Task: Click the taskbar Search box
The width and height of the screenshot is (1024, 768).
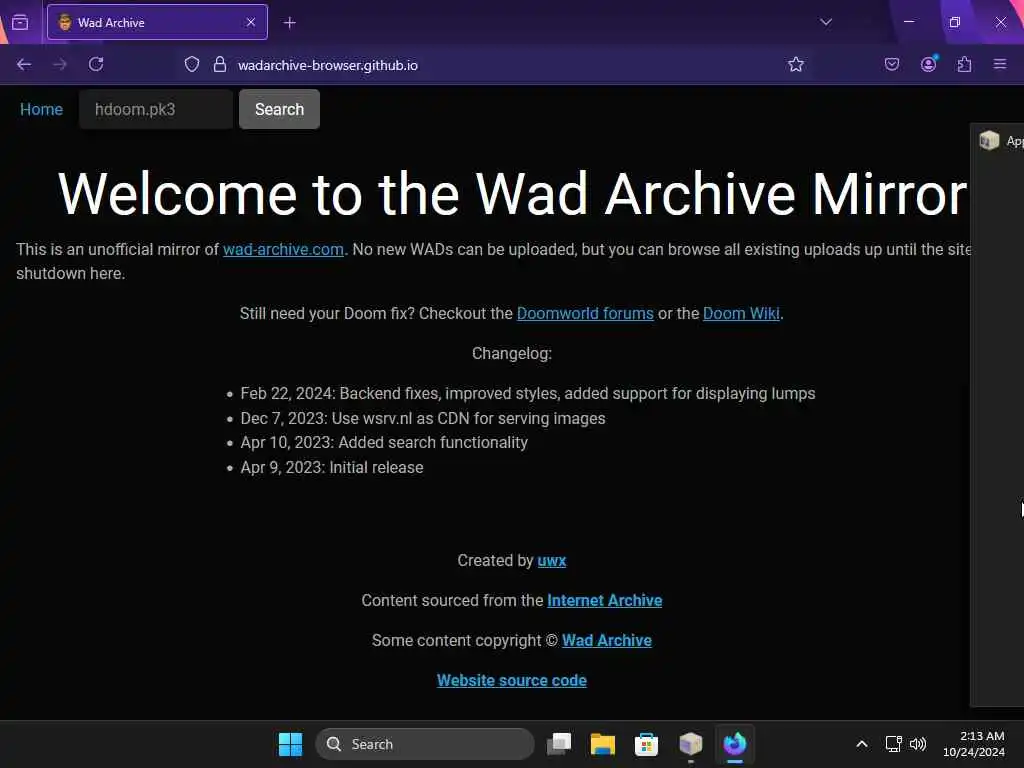Action: click(424, 744)
